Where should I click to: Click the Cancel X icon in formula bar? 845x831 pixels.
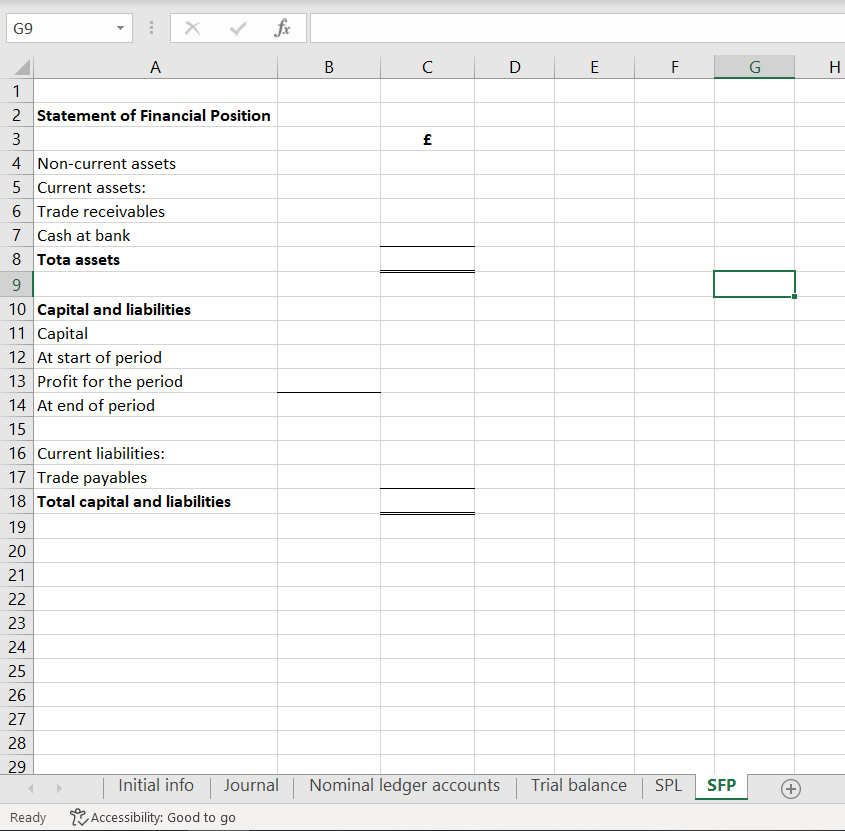pos(192,28)
